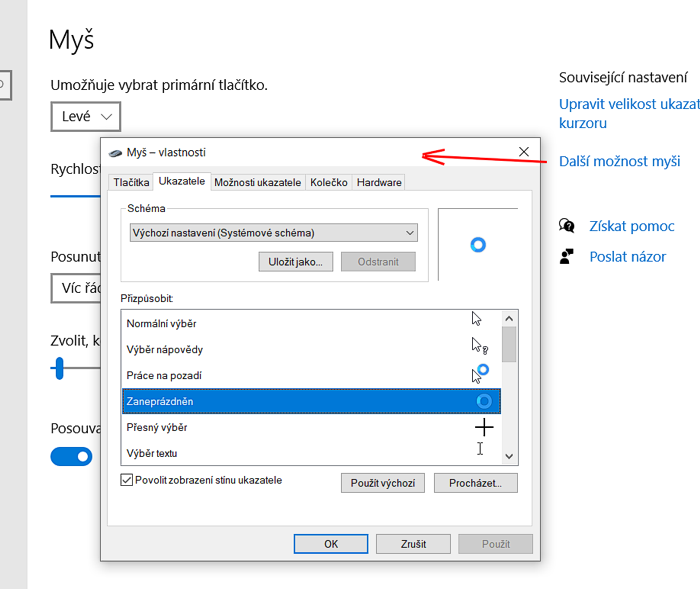Switch to the Tlačítka tab
700x589 pixels.
[x=132, y=183]
